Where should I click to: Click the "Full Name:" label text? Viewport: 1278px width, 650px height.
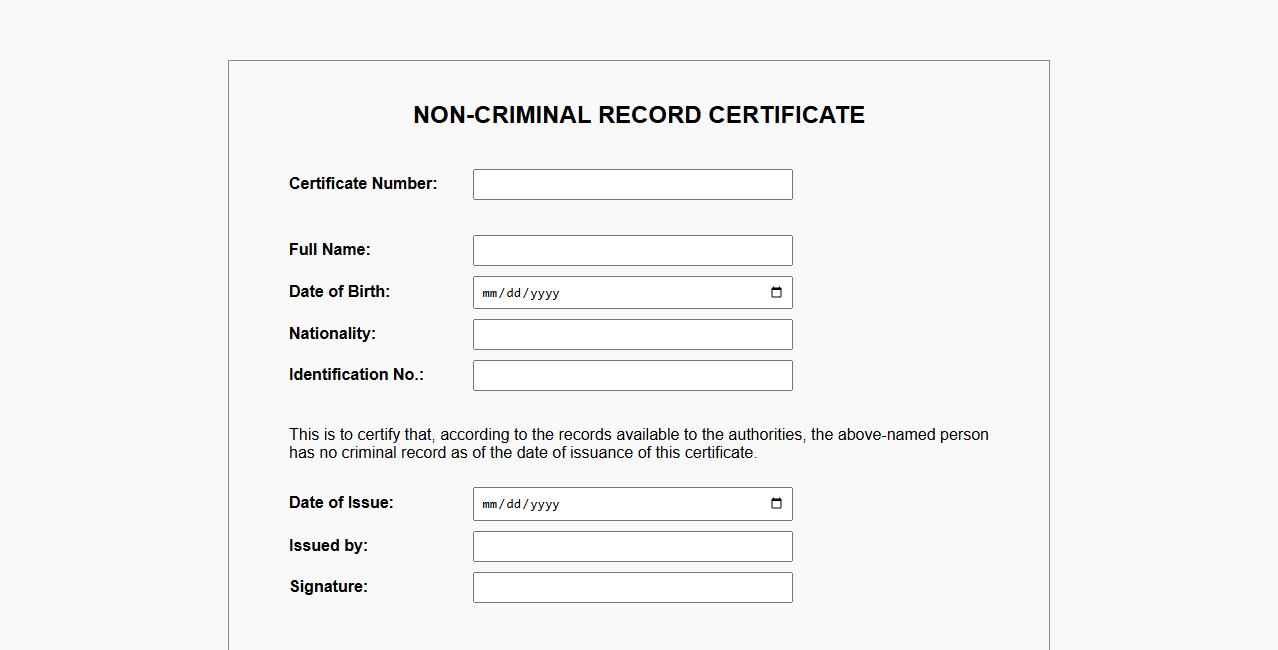pos(329,250)
